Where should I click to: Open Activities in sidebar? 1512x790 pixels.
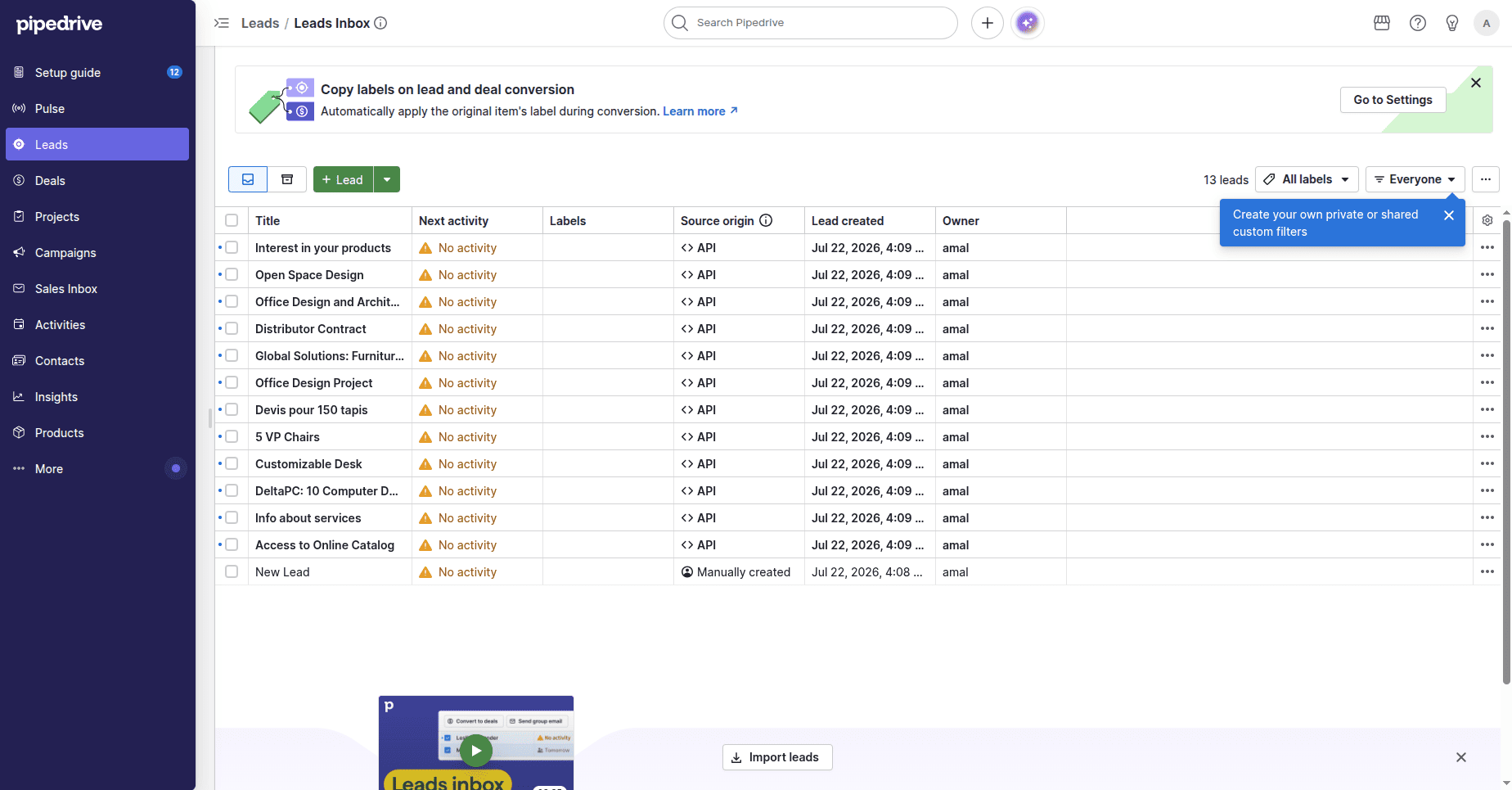[97, 324]
